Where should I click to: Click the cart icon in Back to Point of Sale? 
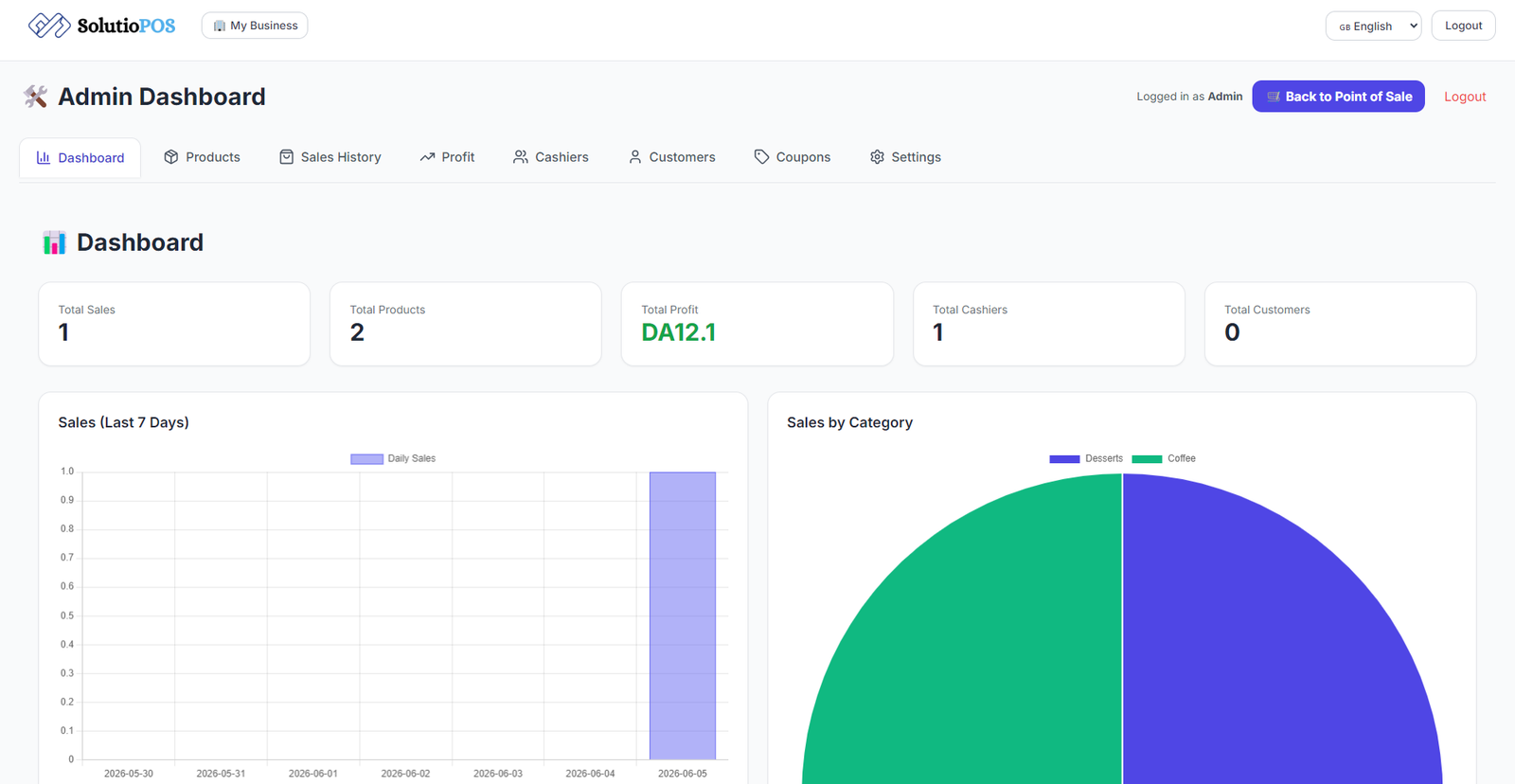point(1274,97)
